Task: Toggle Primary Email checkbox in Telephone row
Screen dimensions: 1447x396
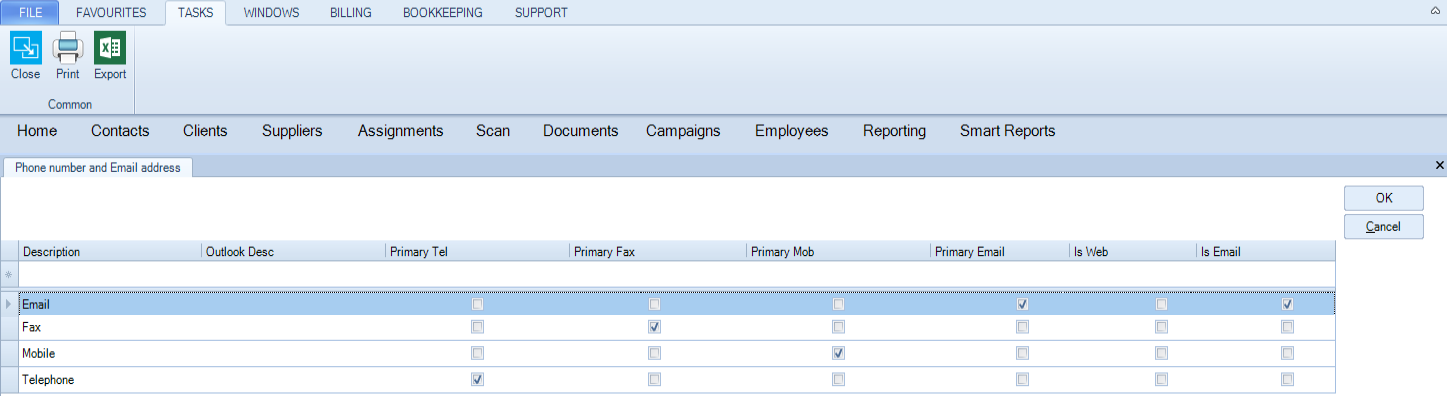Action: click(1022, 380)
